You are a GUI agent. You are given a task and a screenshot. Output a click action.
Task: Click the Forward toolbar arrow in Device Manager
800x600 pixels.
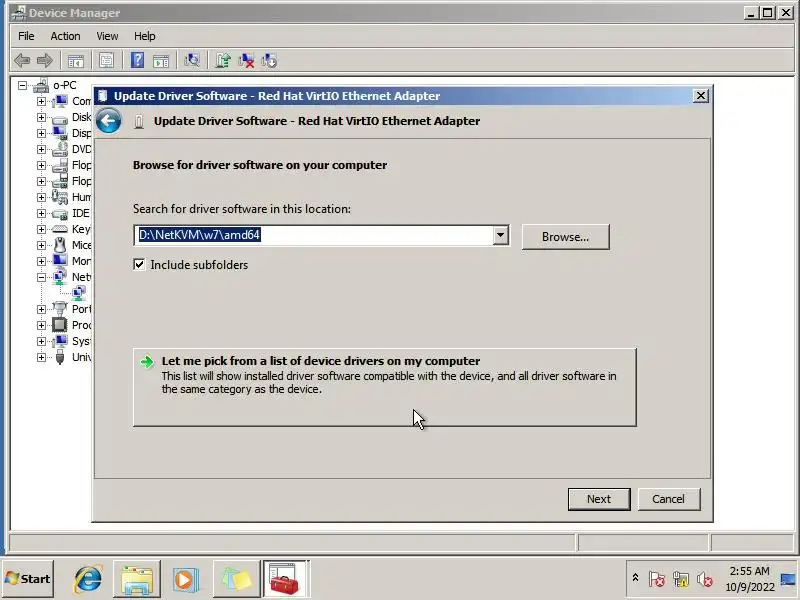click(x=45, y=61)
